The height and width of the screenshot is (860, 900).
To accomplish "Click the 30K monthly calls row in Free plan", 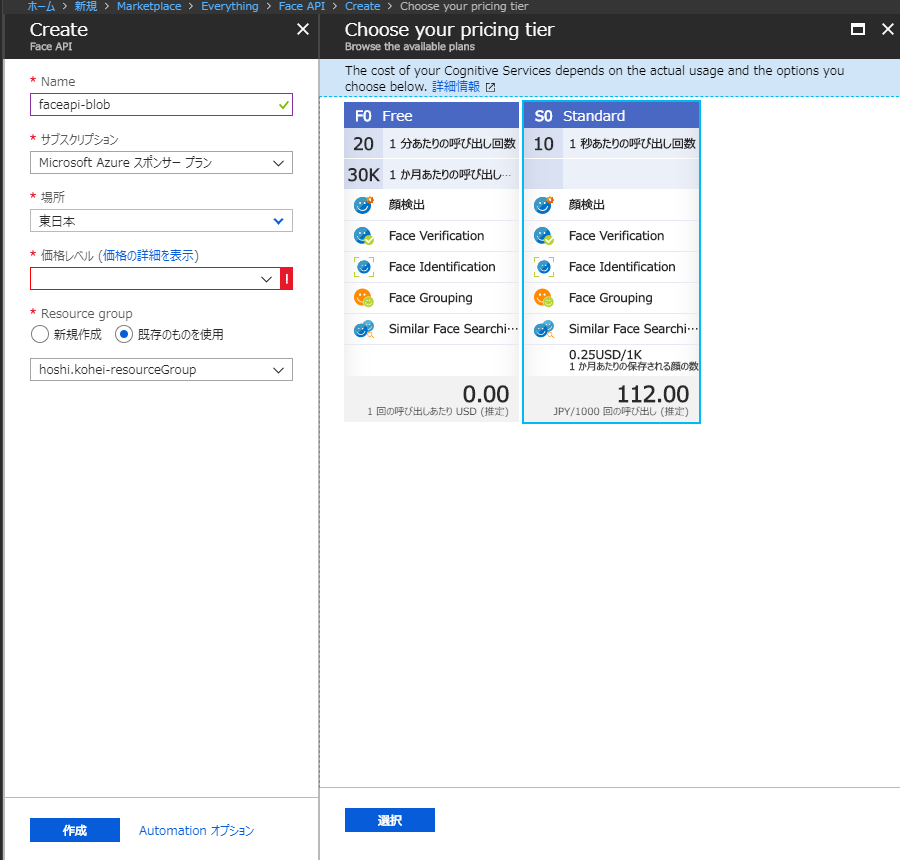I will click(432, 175).
